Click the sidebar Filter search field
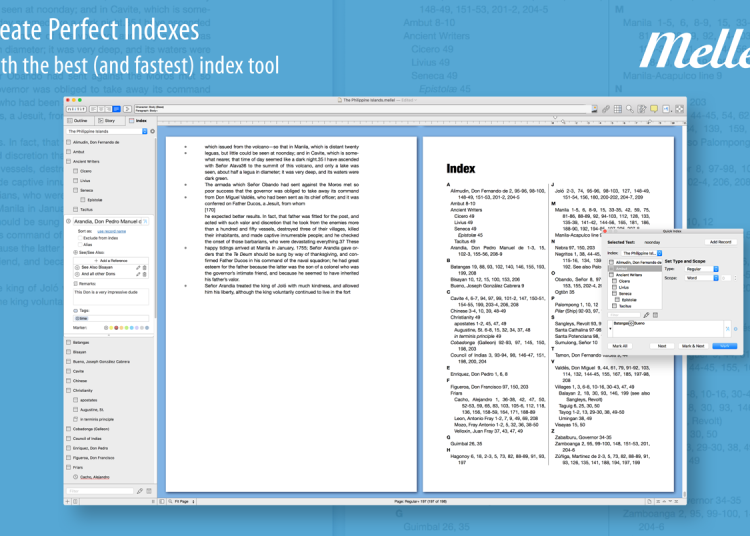Viewport: 750px width, 536px height. point(100,491)
